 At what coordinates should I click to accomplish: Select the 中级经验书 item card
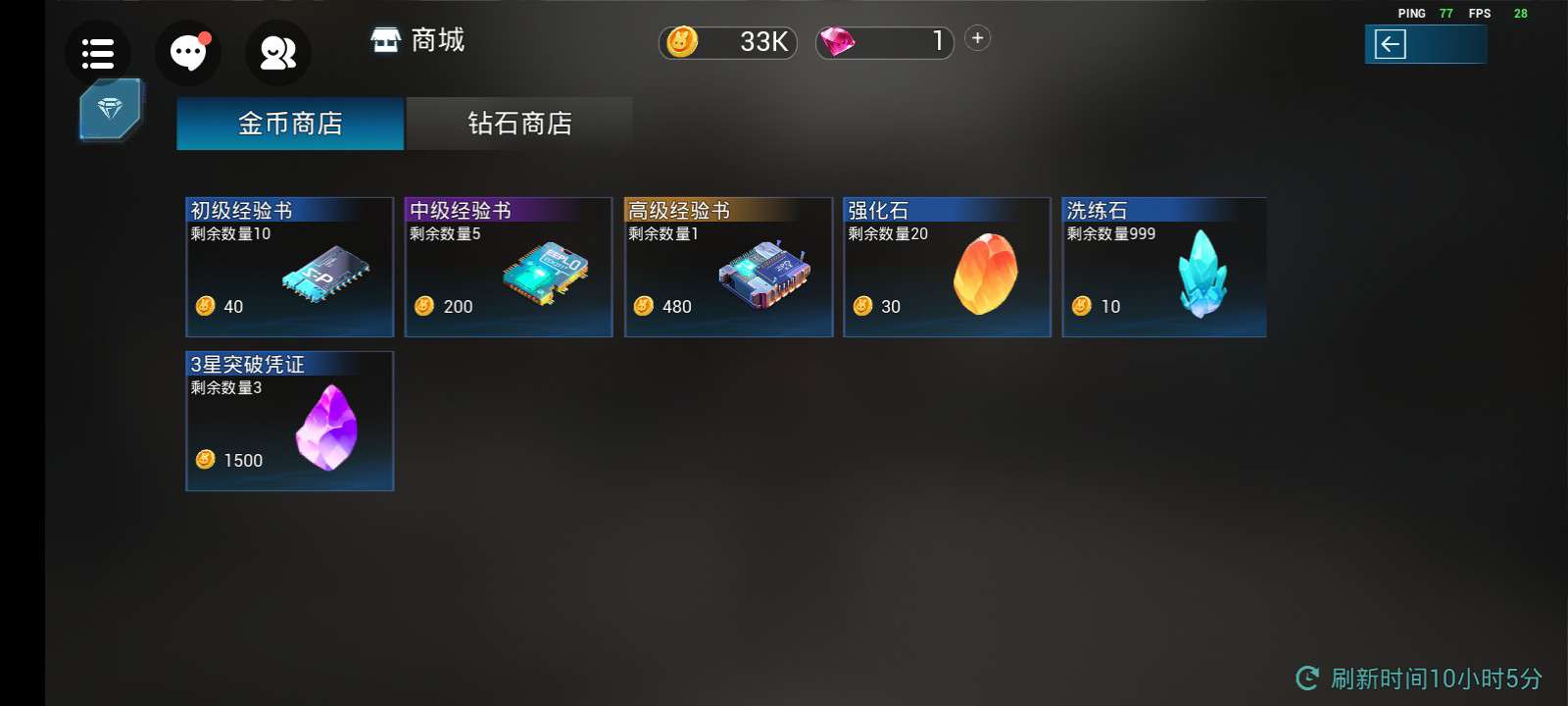[509, 267]
